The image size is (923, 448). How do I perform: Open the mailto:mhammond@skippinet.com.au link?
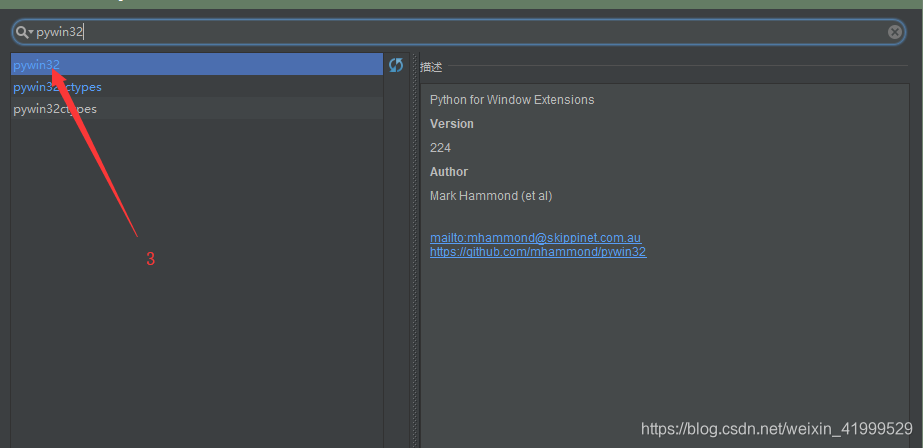535,238
